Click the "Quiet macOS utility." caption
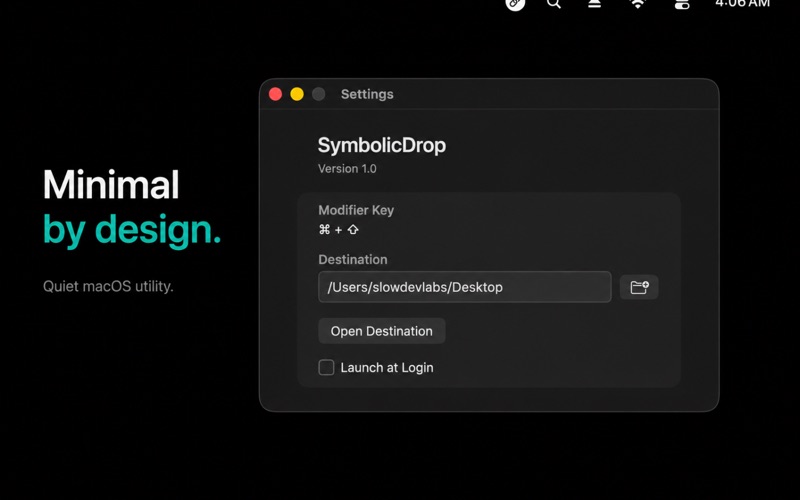This screenshot has height=500, width=800. (108, 286)
